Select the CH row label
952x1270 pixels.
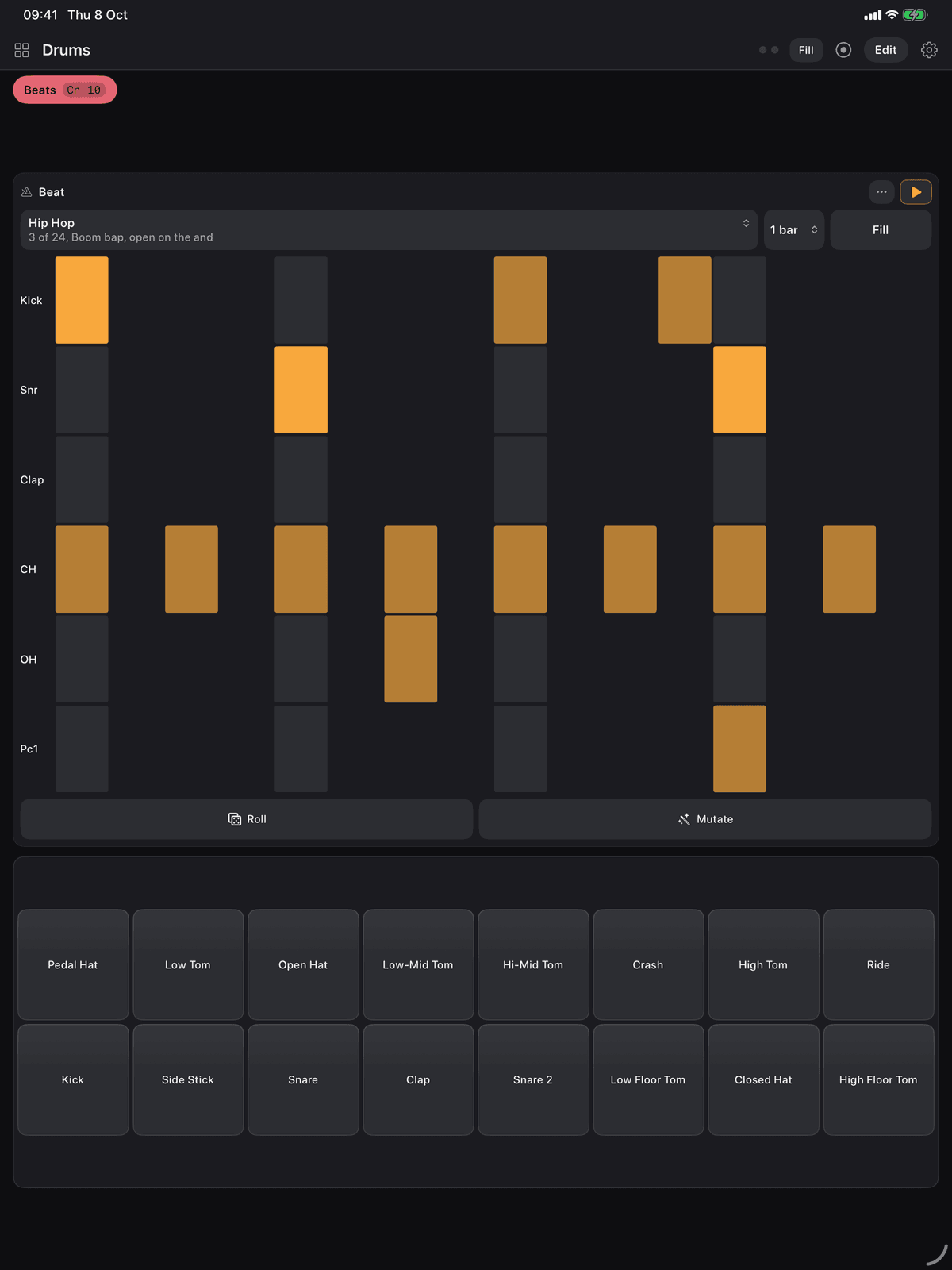pyautogui.click(x=28, y=569)
